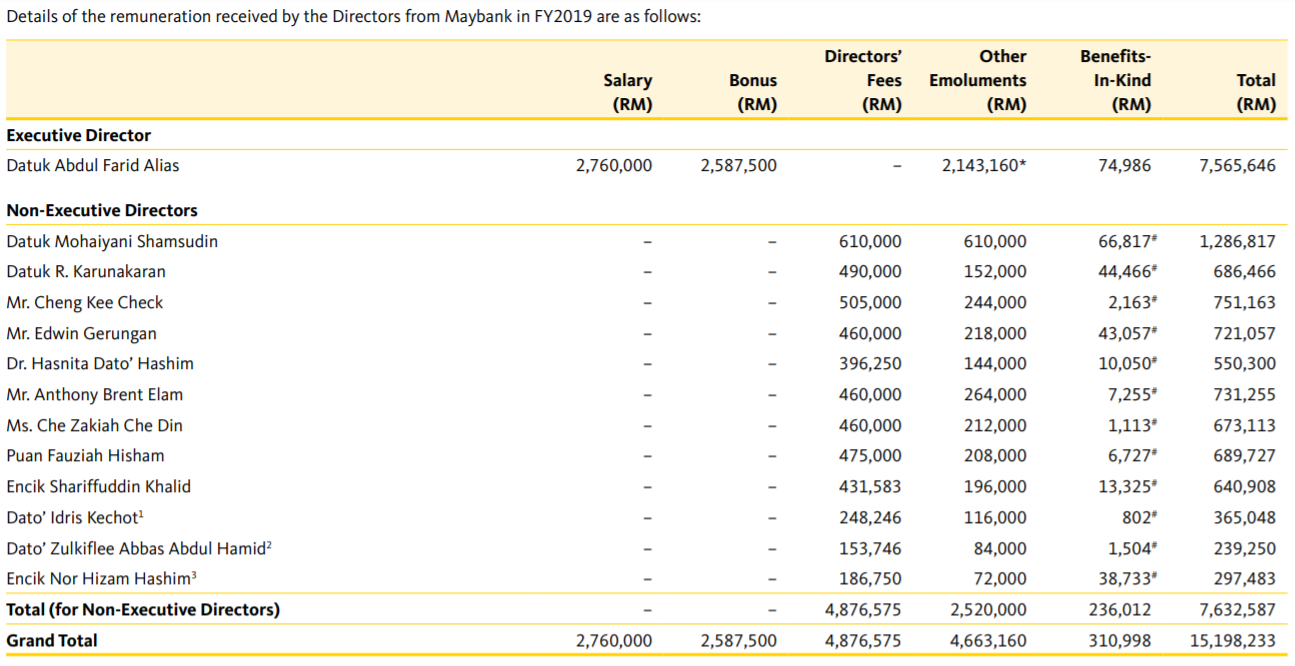The image size is (1295, 666).
Task: Click the Non-Executive Directors section heading
Action: 102,210
